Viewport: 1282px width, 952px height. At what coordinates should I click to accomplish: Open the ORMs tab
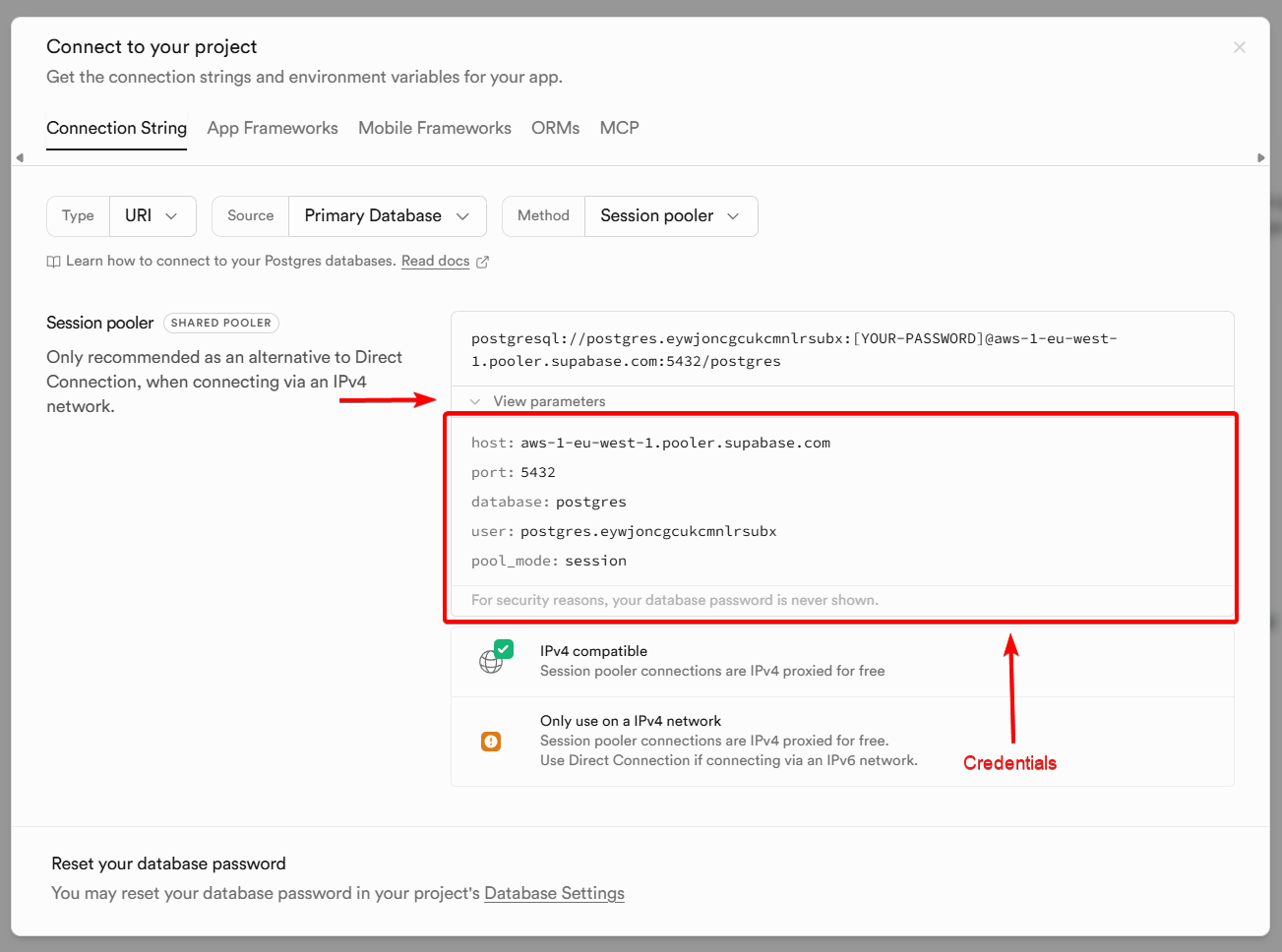tap(555, 128)
